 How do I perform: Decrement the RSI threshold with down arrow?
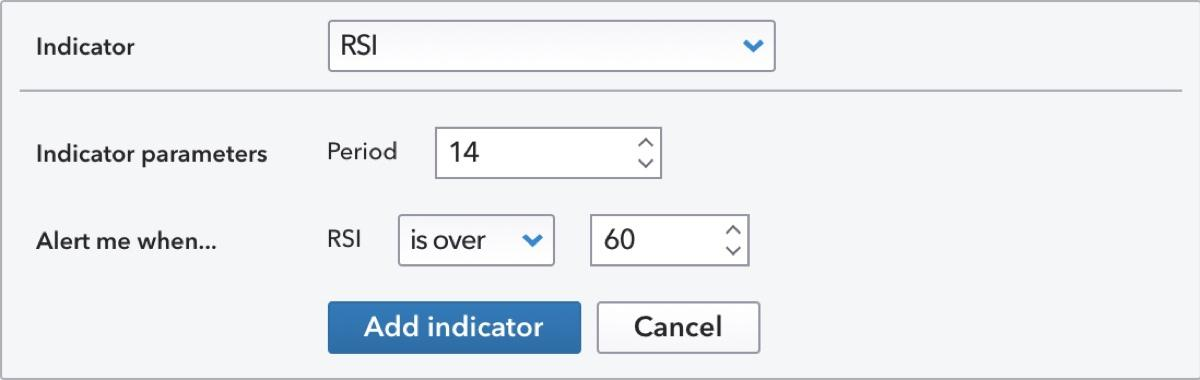point(732,252)
